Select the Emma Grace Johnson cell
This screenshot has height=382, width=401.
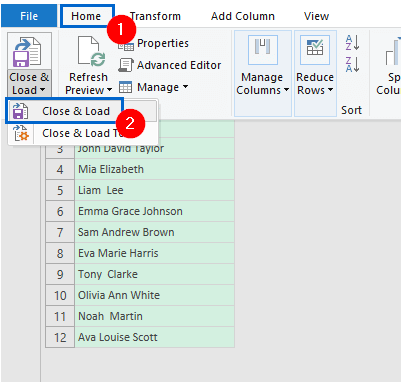click(155, 211)
